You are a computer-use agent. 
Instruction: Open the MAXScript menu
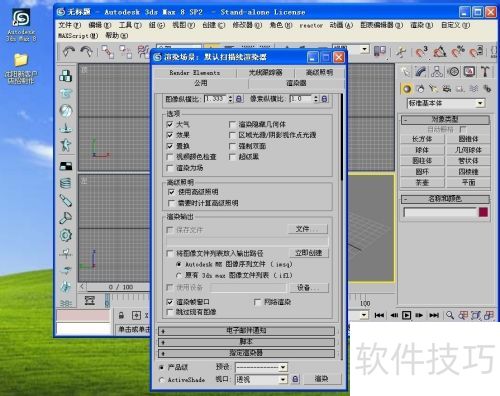coord(78,35)
